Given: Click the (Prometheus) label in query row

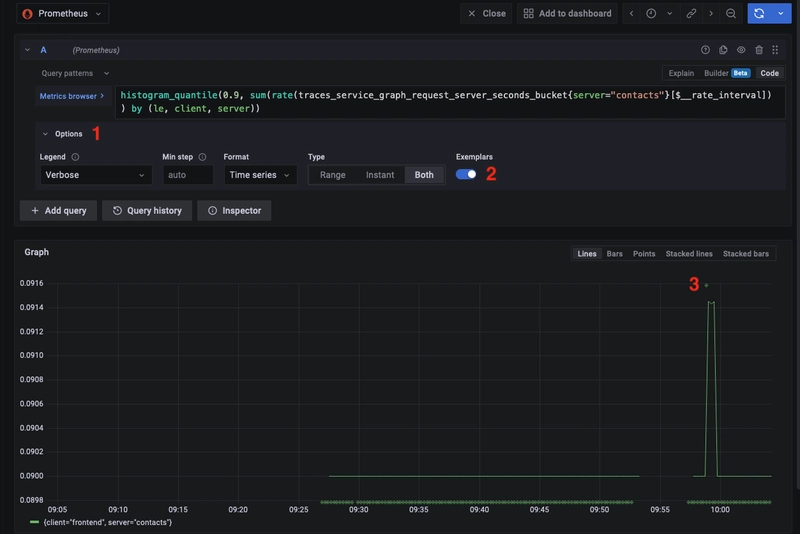Looking at the screenshot, I should pos(96,50).
